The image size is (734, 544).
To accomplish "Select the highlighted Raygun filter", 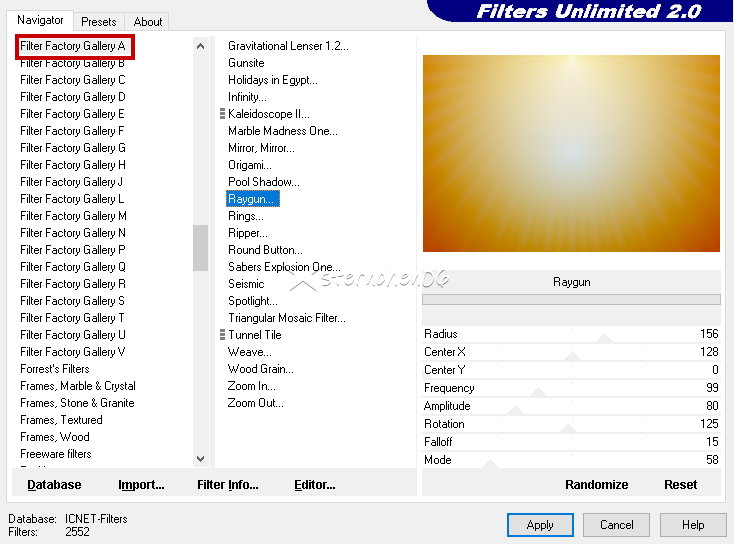I will [253, 199].
